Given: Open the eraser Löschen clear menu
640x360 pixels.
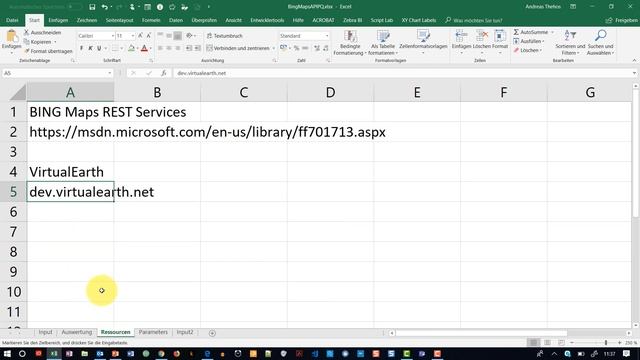Looking at the screenshot, I should point(527,50).
